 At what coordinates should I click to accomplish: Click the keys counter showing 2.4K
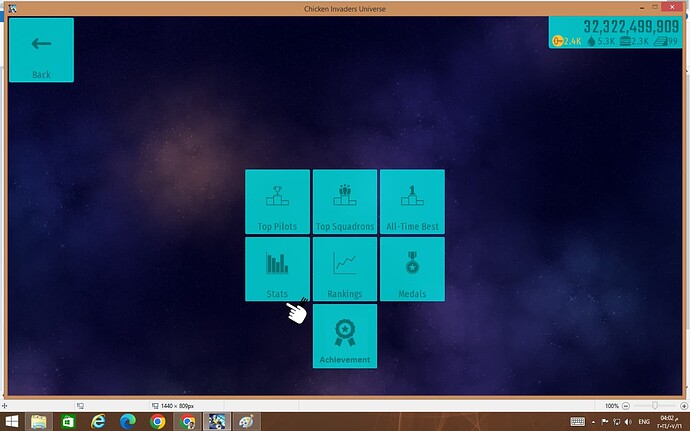point(567,41)
